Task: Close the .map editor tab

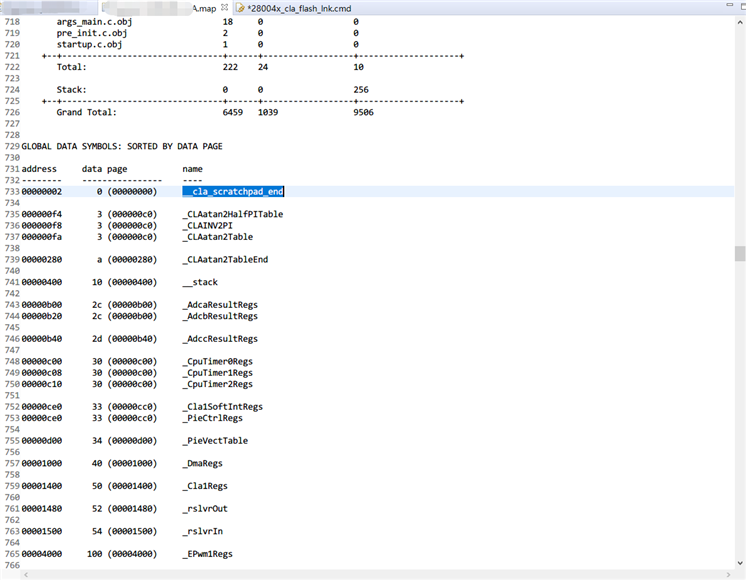Action: (x=225, y=8)
